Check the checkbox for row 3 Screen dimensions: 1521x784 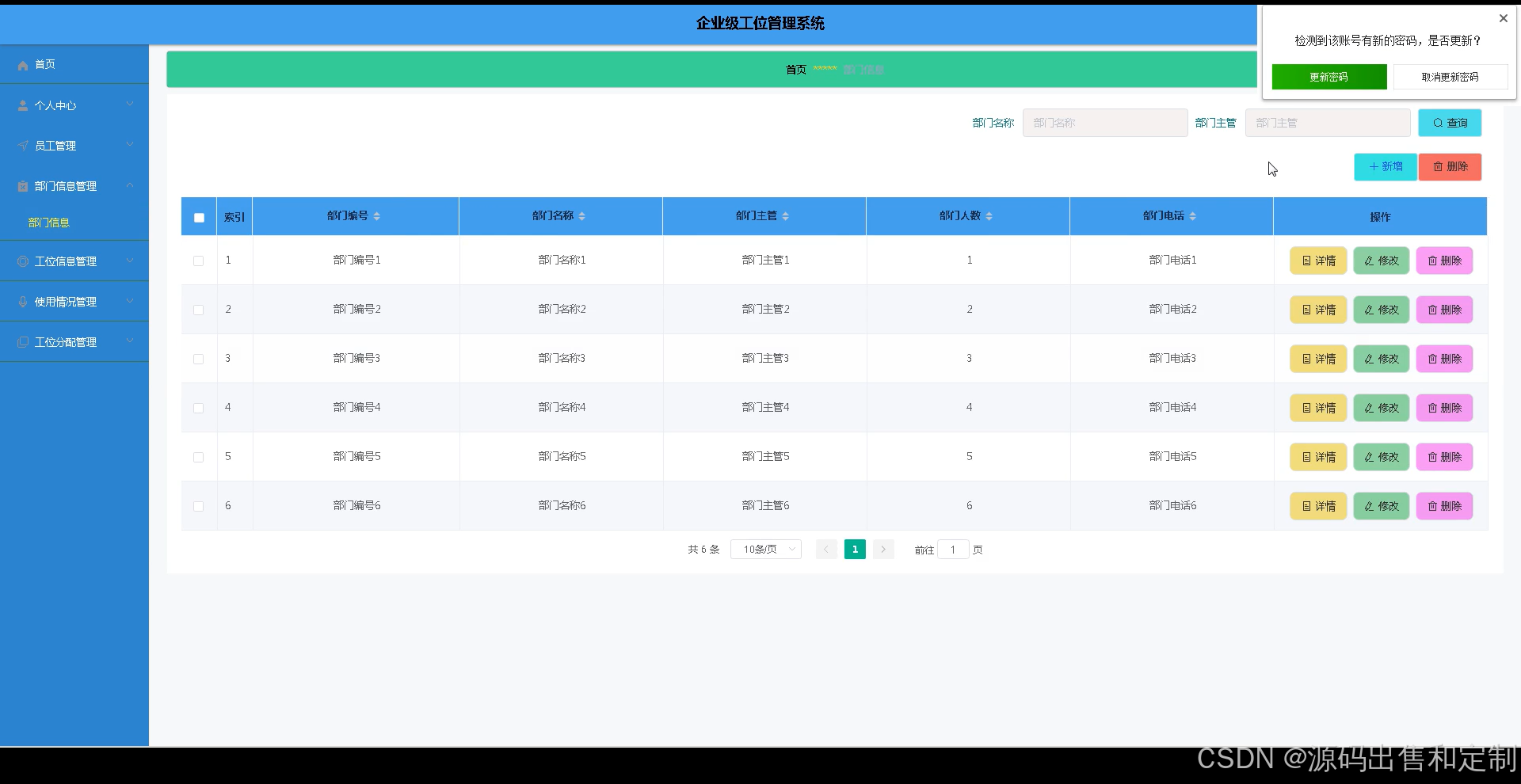(x=199, y=359)
